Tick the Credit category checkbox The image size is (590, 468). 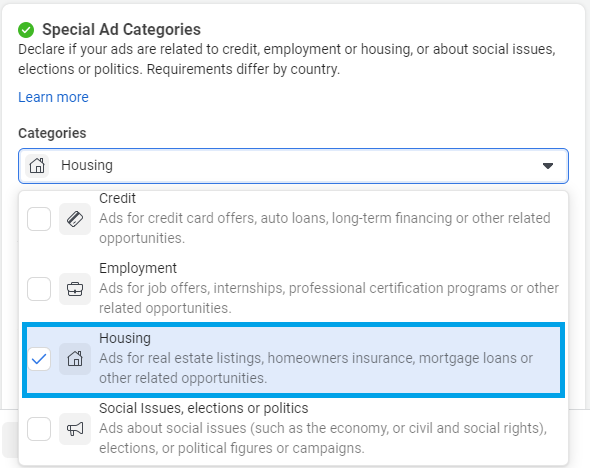[39, 219]
